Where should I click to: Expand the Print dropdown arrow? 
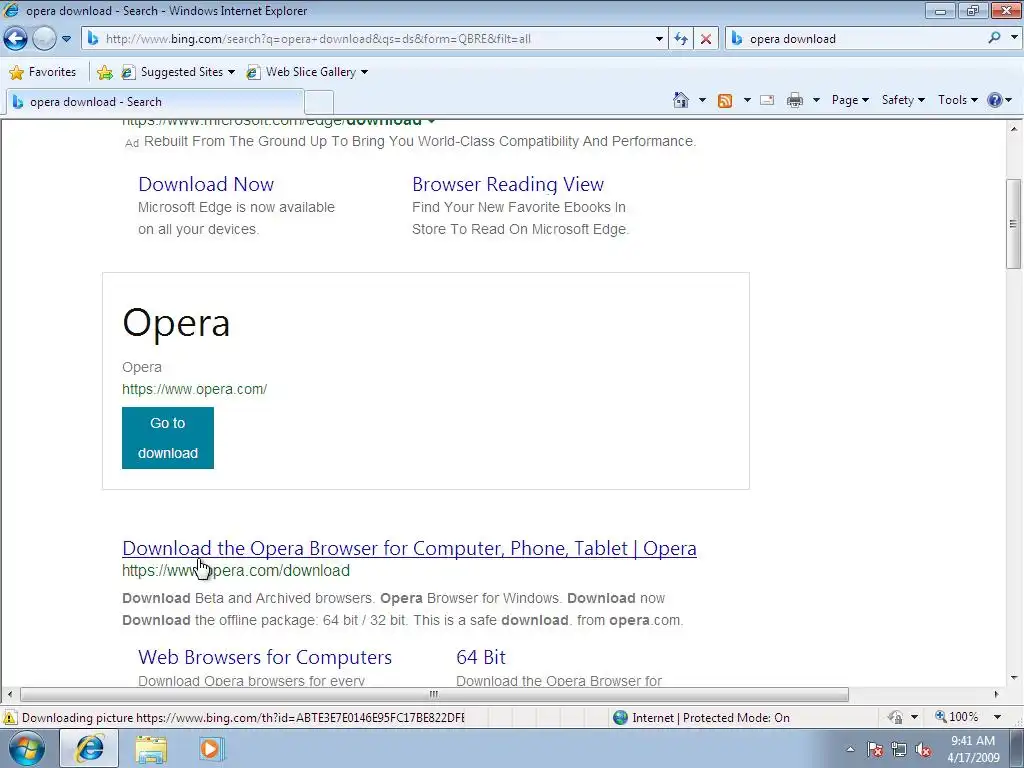(x=816, y=100)
